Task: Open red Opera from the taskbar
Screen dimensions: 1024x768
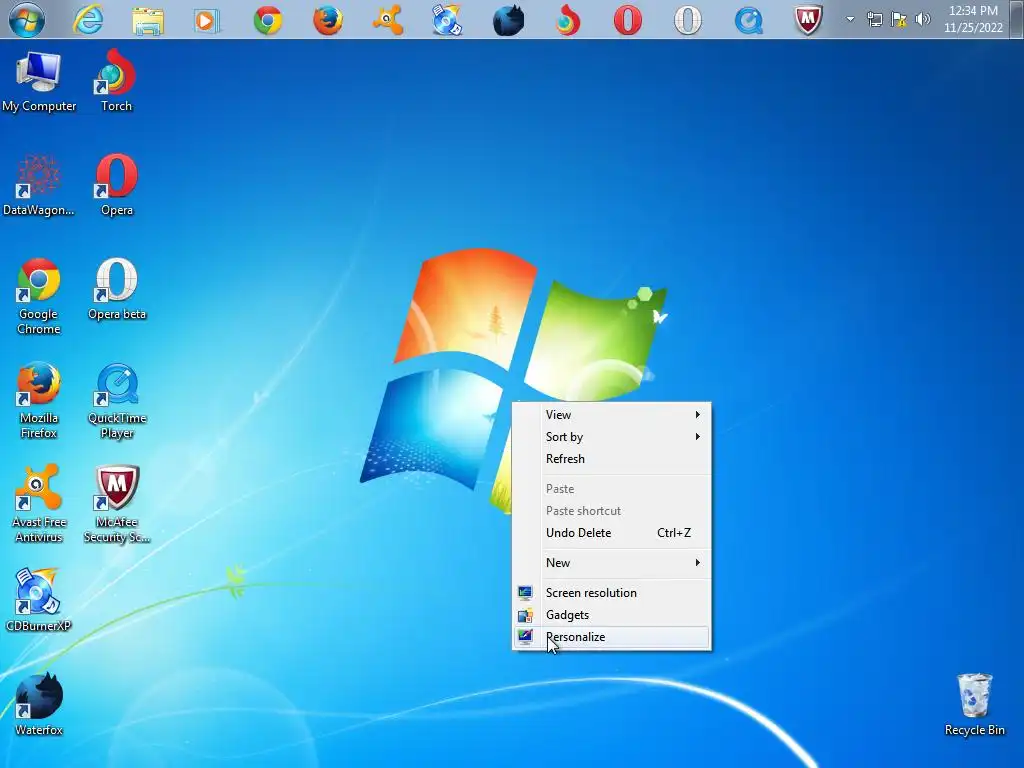Action: click(x=628, y=20)
